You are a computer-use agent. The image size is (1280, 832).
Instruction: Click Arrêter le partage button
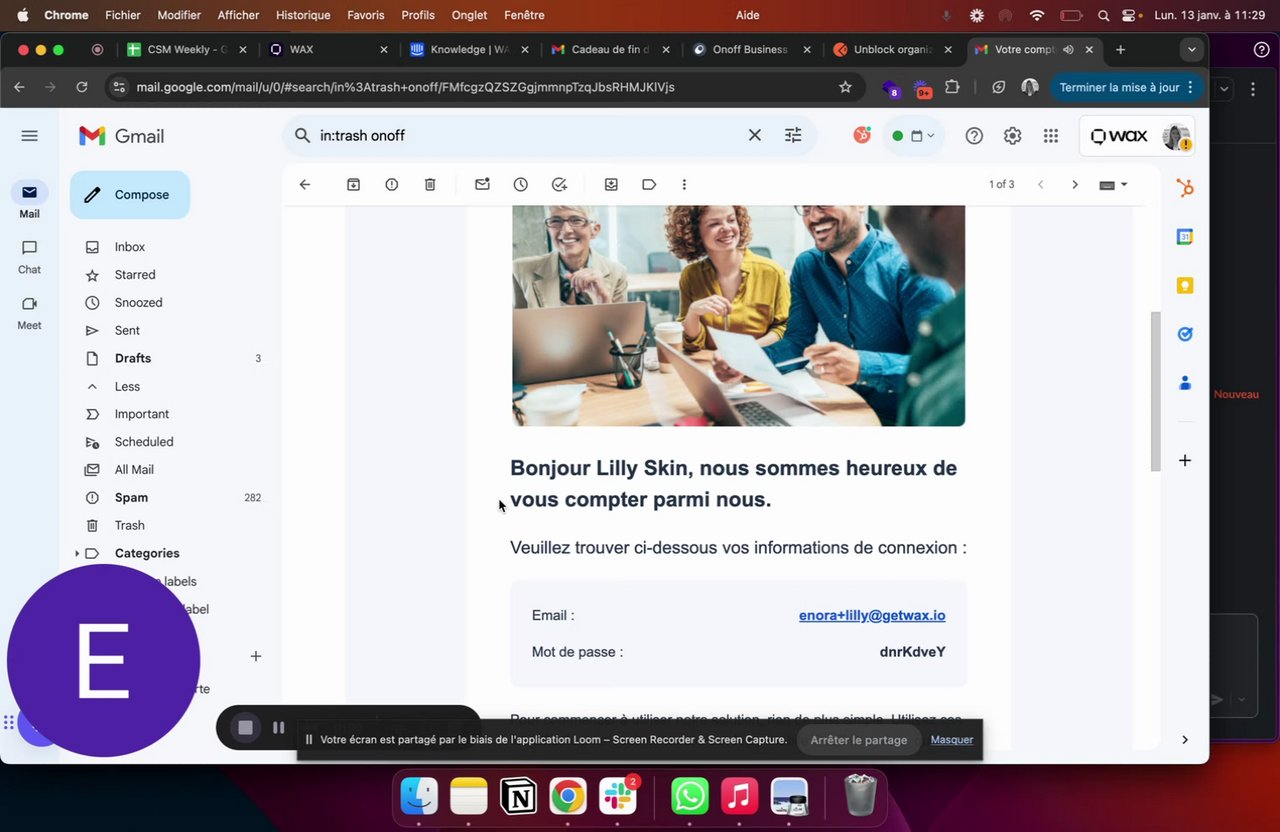[x=859, y=740]
